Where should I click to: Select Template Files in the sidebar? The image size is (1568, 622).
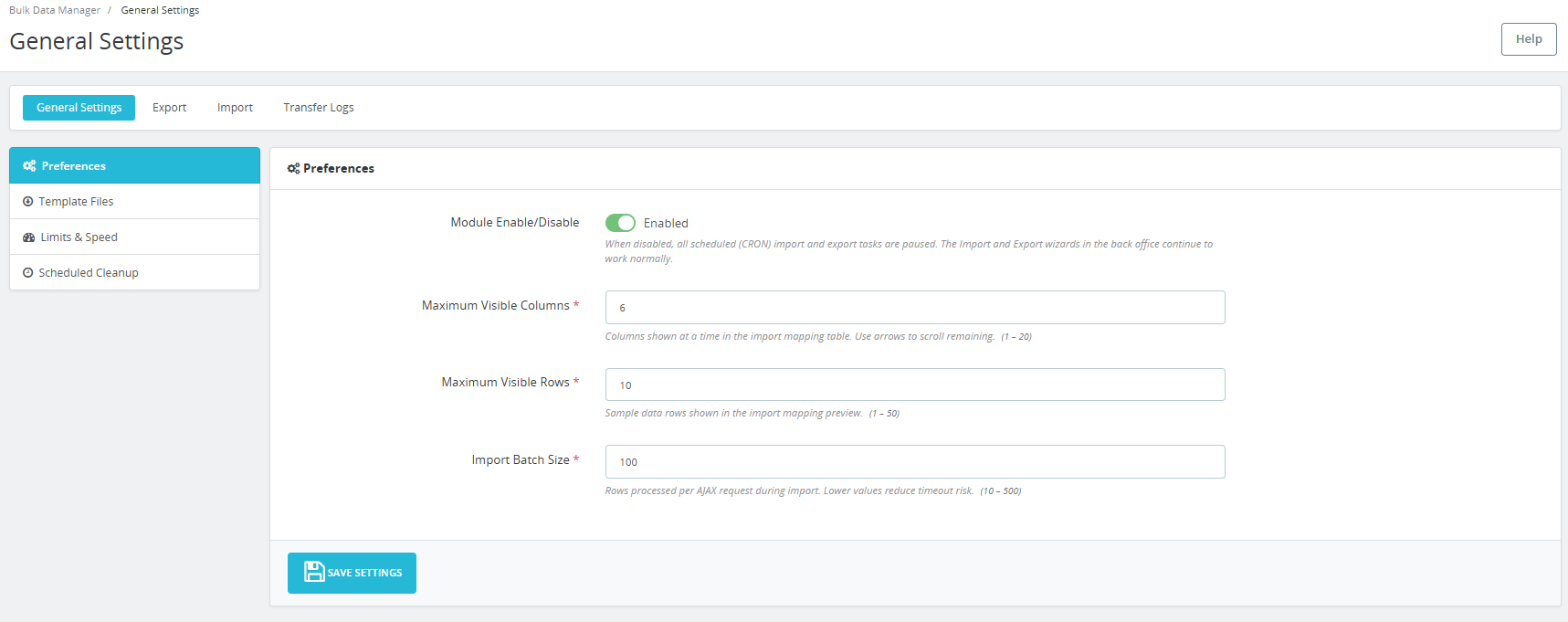point(135,202)
